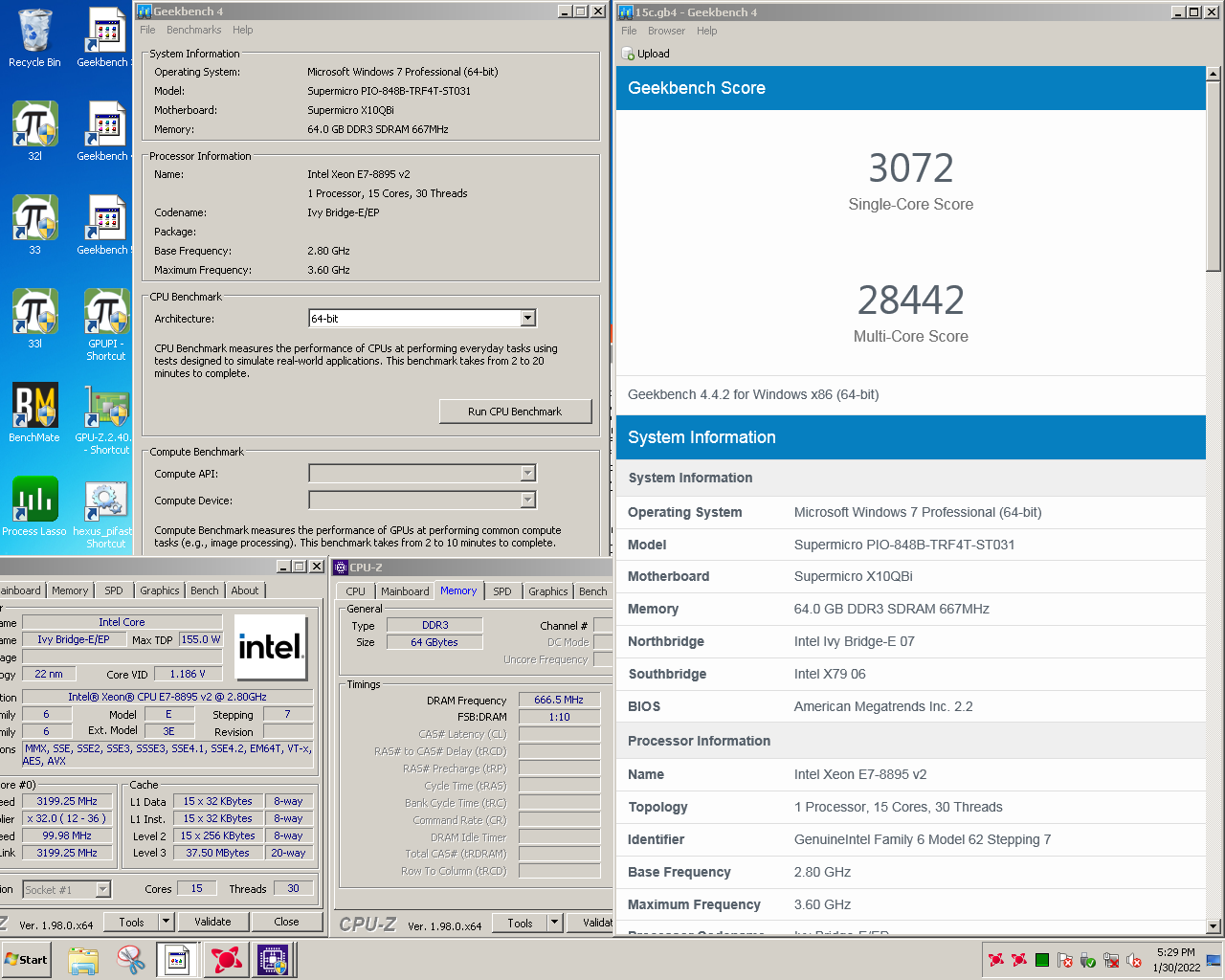Open the SPD tab in left CPU-Z window
Viewport: 1225px width, 980px height.
pos(114,590)
